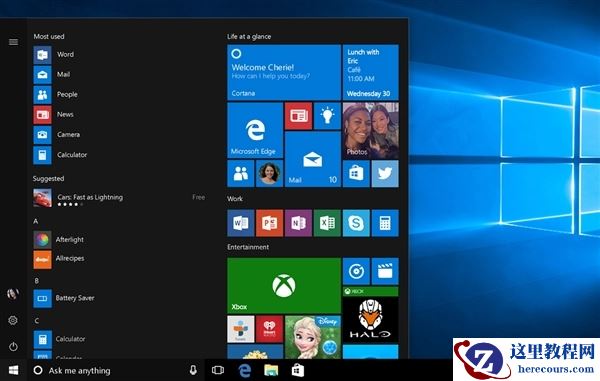Viewport: 600px width, 381px height.
Task: Click the user account avatar
Action: 13,294
